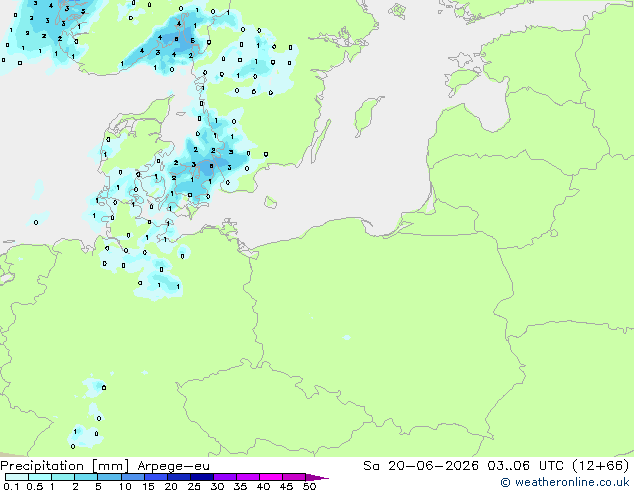Click the 25–30 mm navy legend swatch
This screenshot has width=634, height=490.
click(x=201, y=477)
